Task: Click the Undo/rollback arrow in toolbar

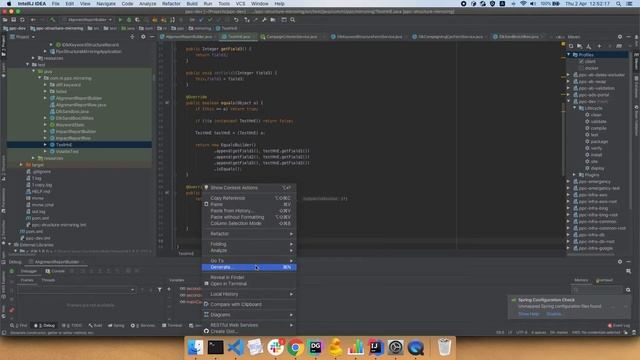Action: click(236, 20)
